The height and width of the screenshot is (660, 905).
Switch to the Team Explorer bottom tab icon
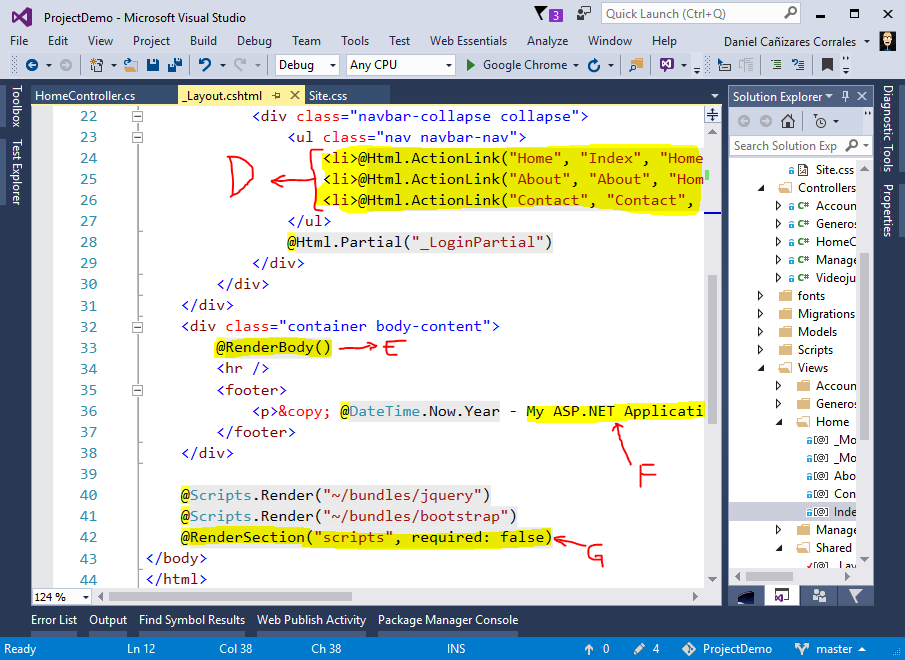click(x=819, y=595)
